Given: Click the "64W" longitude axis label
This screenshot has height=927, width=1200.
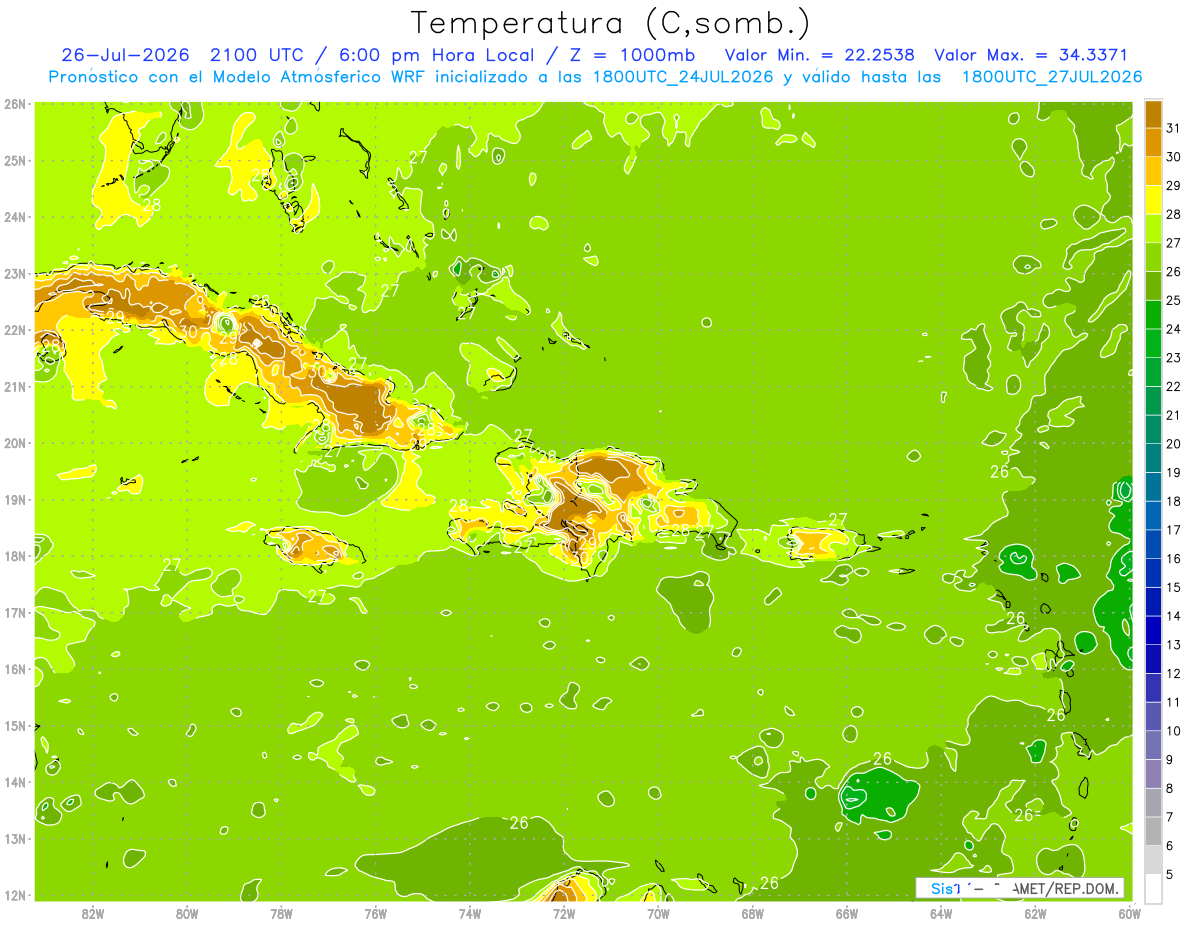Looking at the screenshot, I should pos(941,913).
